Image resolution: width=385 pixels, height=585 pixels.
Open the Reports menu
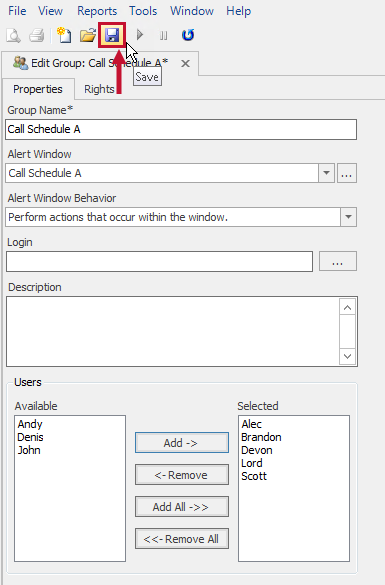pos(97,11)
